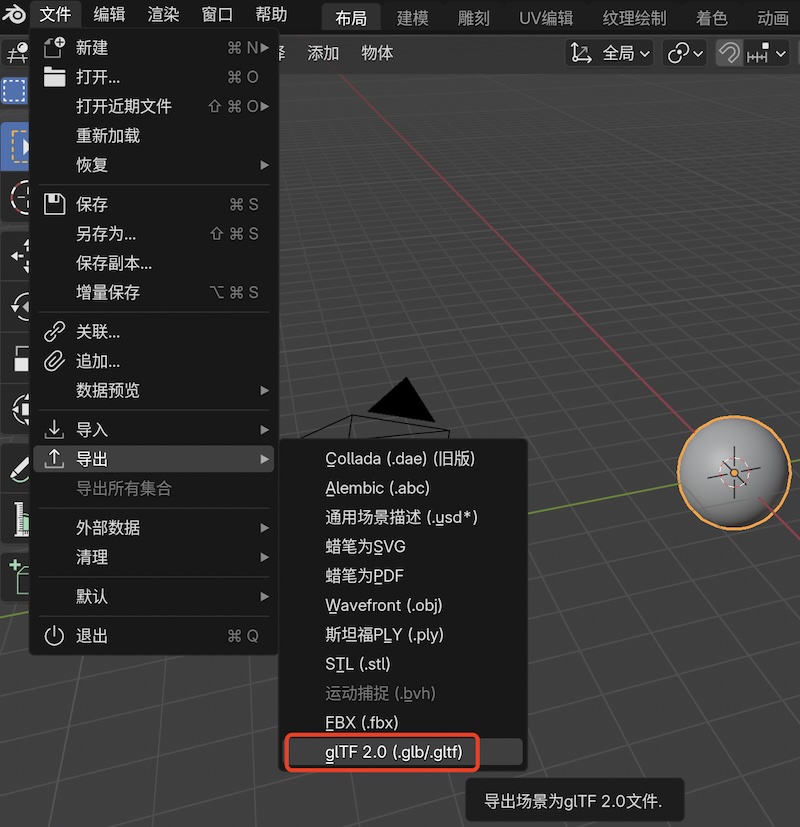Click the folder icon beside 打开...
The width and height of the screenshot is (800, 827).
54,77
